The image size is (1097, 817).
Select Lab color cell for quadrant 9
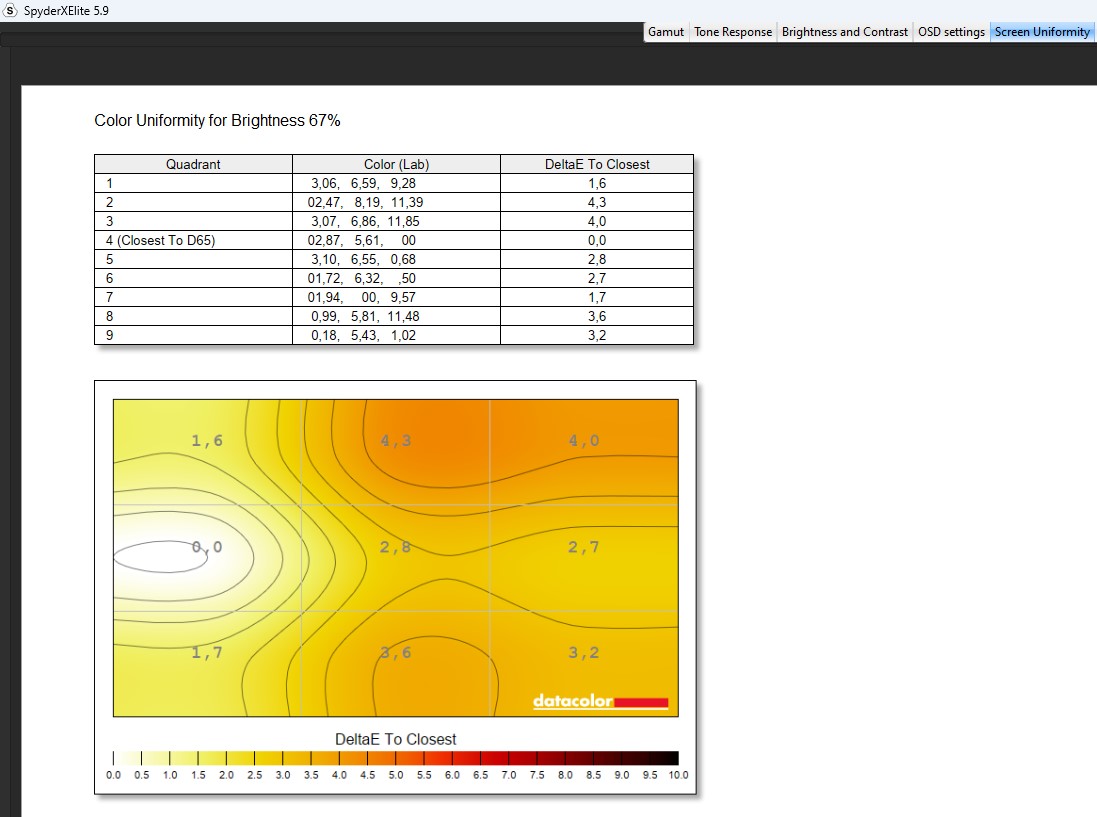[396, 335]
